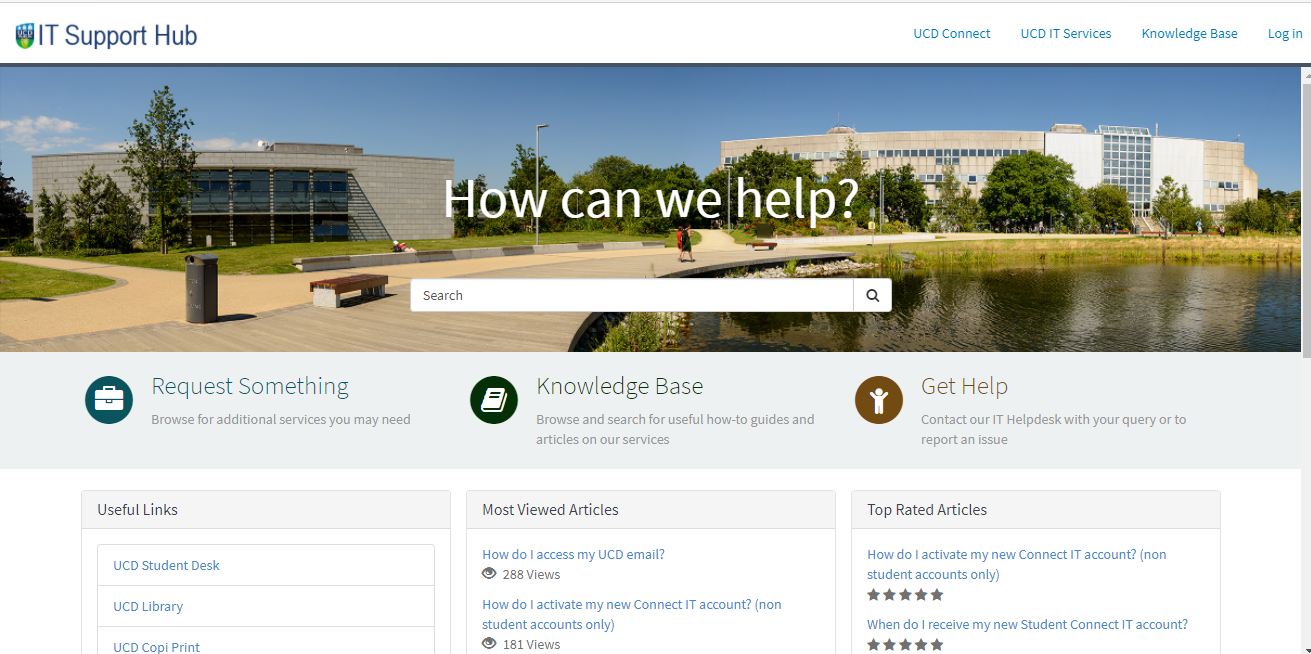Select the UCD Copi Print link
The image size is (1311, 654).
point(156,646)
